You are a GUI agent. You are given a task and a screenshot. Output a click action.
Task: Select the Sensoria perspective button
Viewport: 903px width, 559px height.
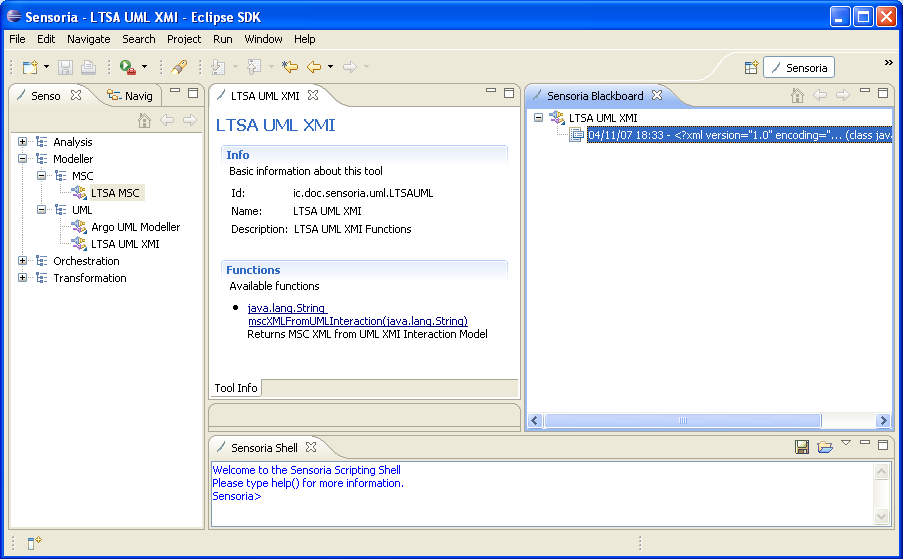(x=799, y=68)
